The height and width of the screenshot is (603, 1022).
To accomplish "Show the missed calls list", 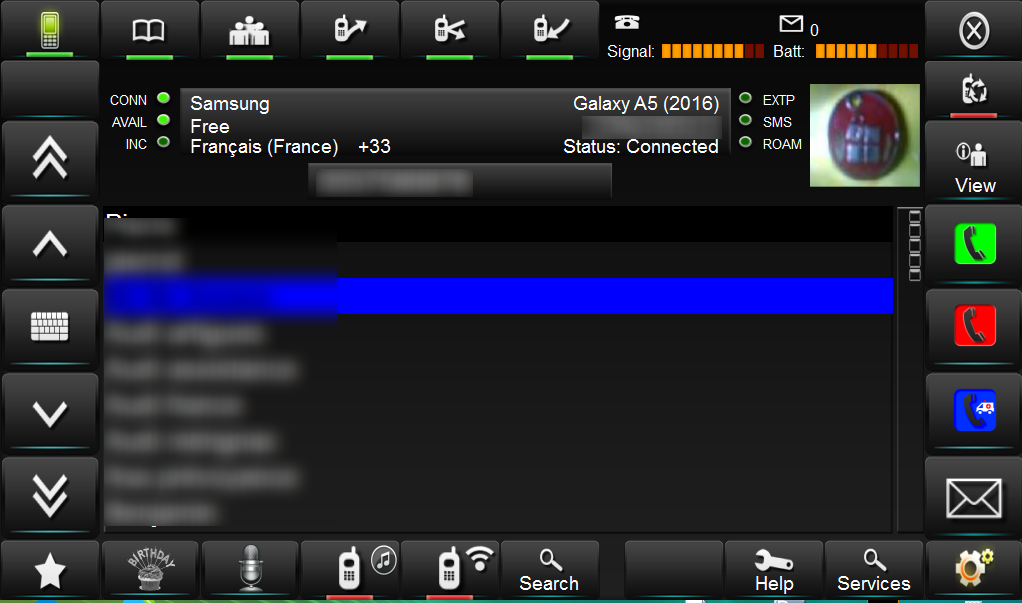I will tap(450, 31).
